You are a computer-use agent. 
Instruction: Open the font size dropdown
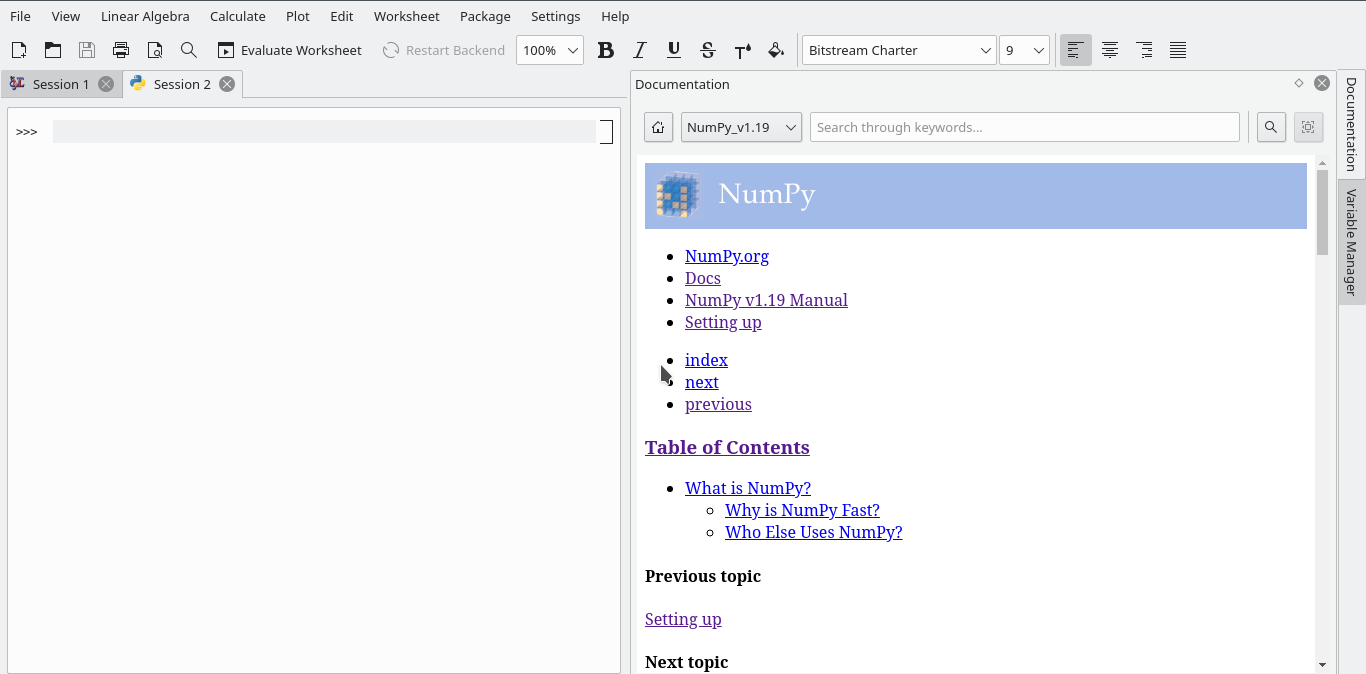(x=1025, y=50)
